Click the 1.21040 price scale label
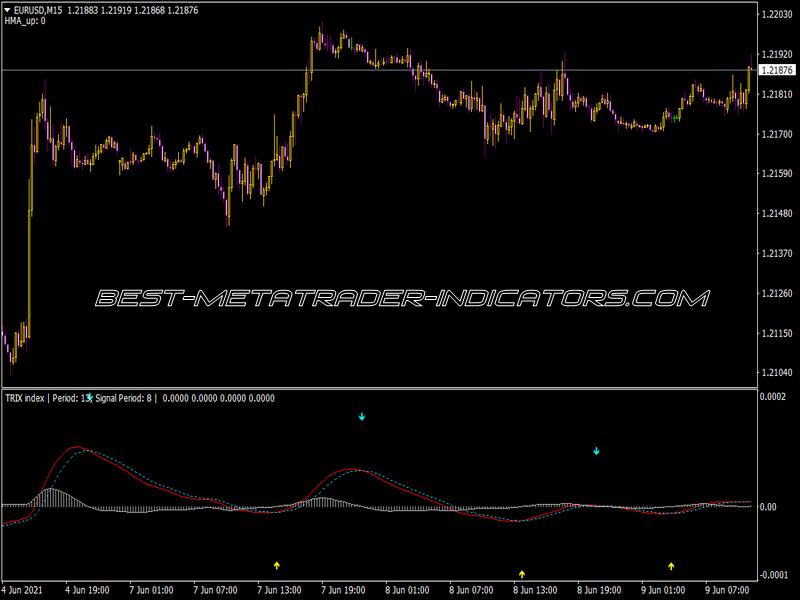Screen dimensions: 800x600 tap(777, 373)
